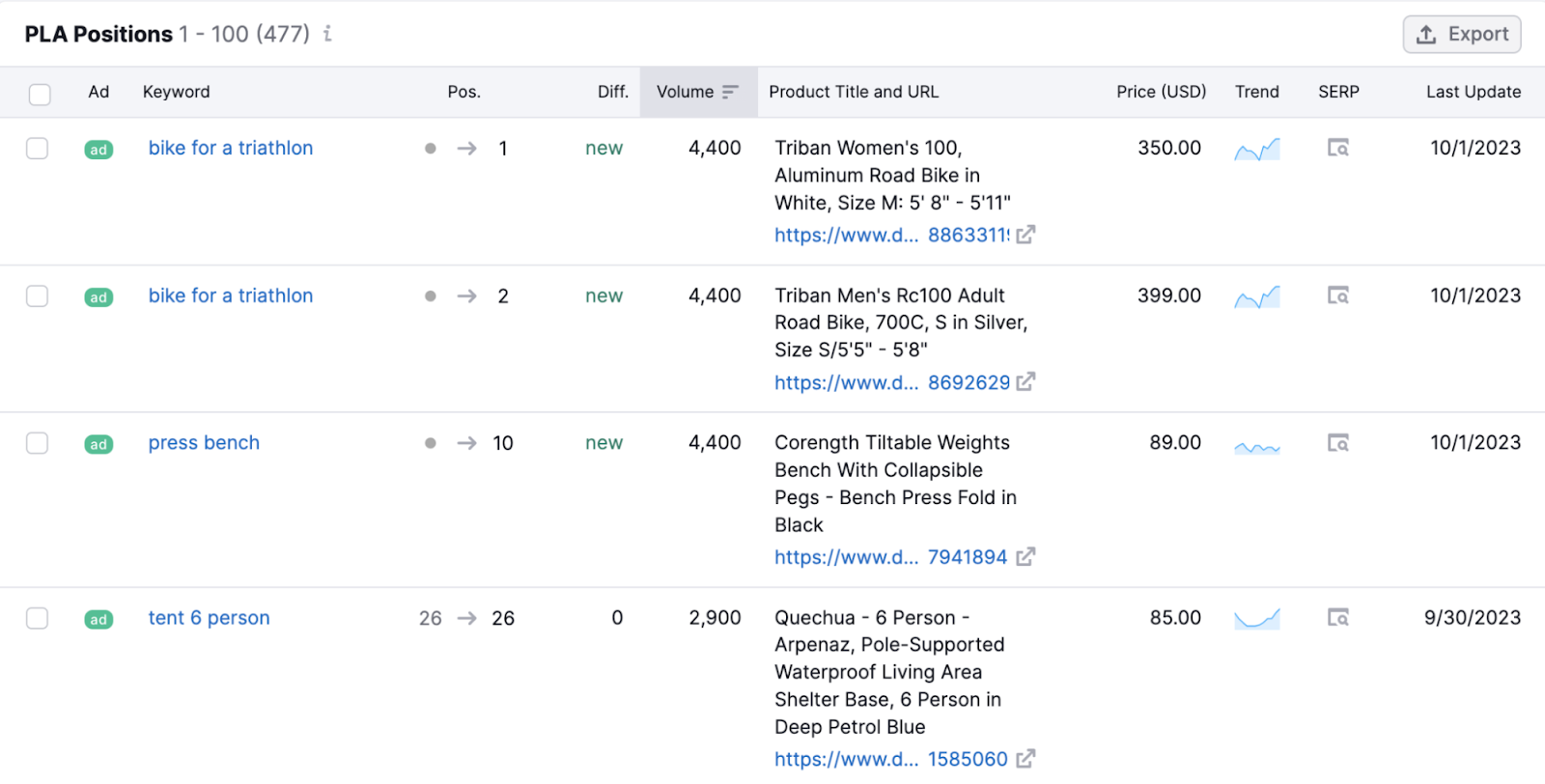Click the Export button
The height and width of the screenshot is (784, 1545).
(1461, 35)
